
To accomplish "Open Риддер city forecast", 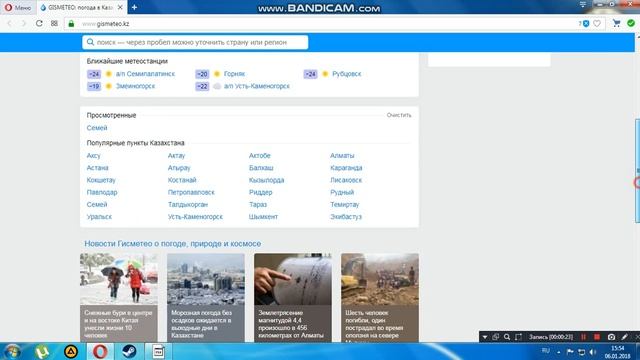I will point(260,192).
